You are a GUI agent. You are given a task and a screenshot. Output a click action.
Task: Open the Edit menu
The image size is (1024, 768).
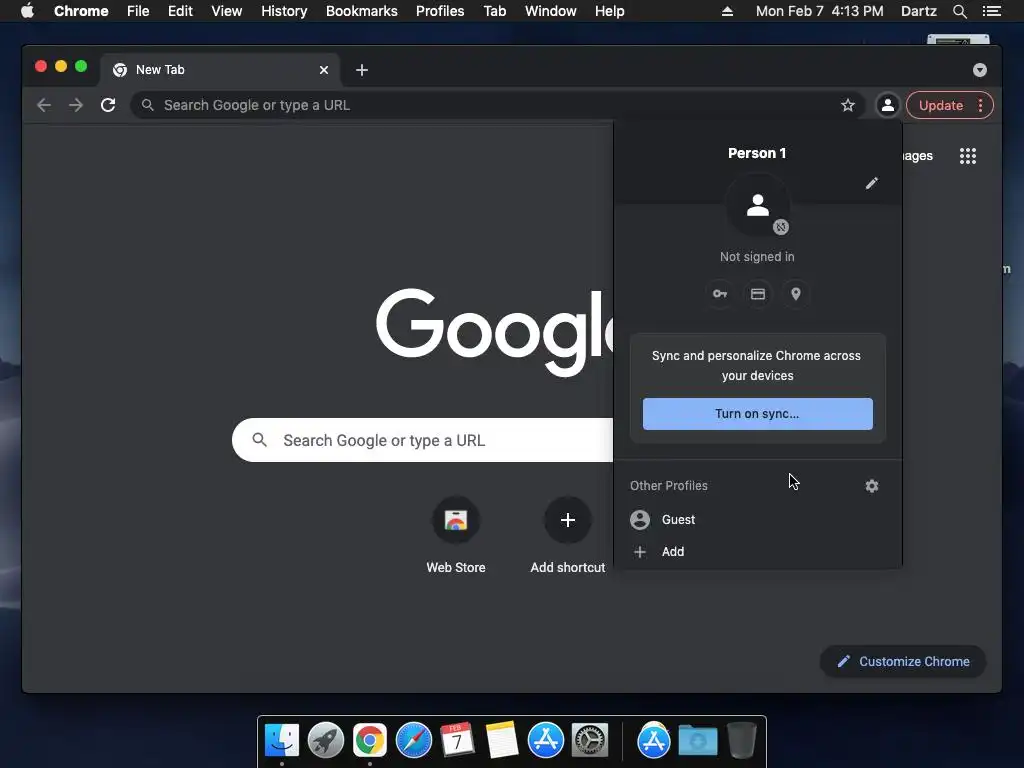[x=180, y=11]
